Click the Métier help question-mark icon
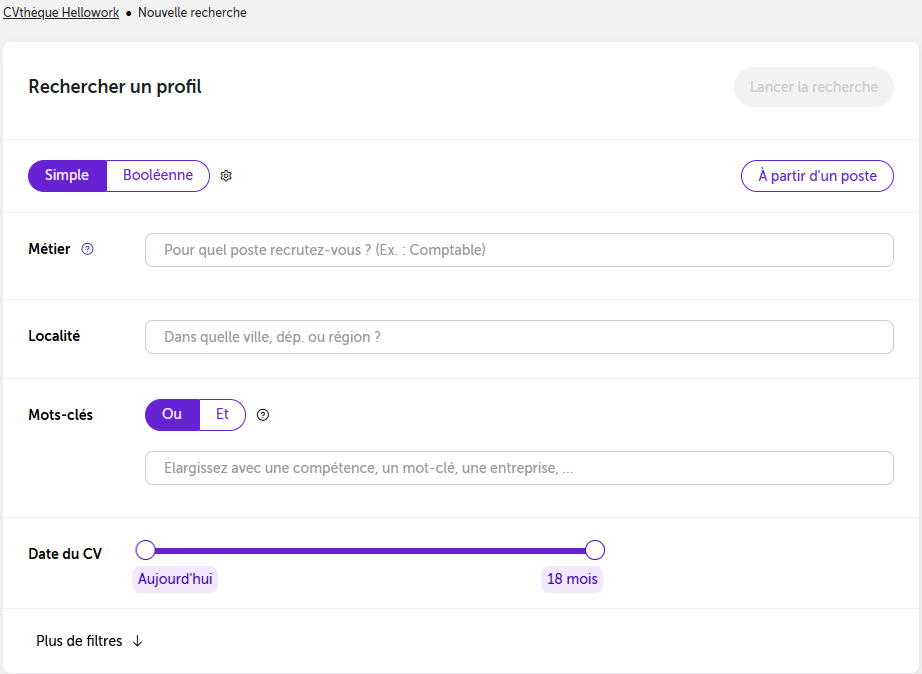The height and width of the screenshot is (674, 922). point(87,249)
